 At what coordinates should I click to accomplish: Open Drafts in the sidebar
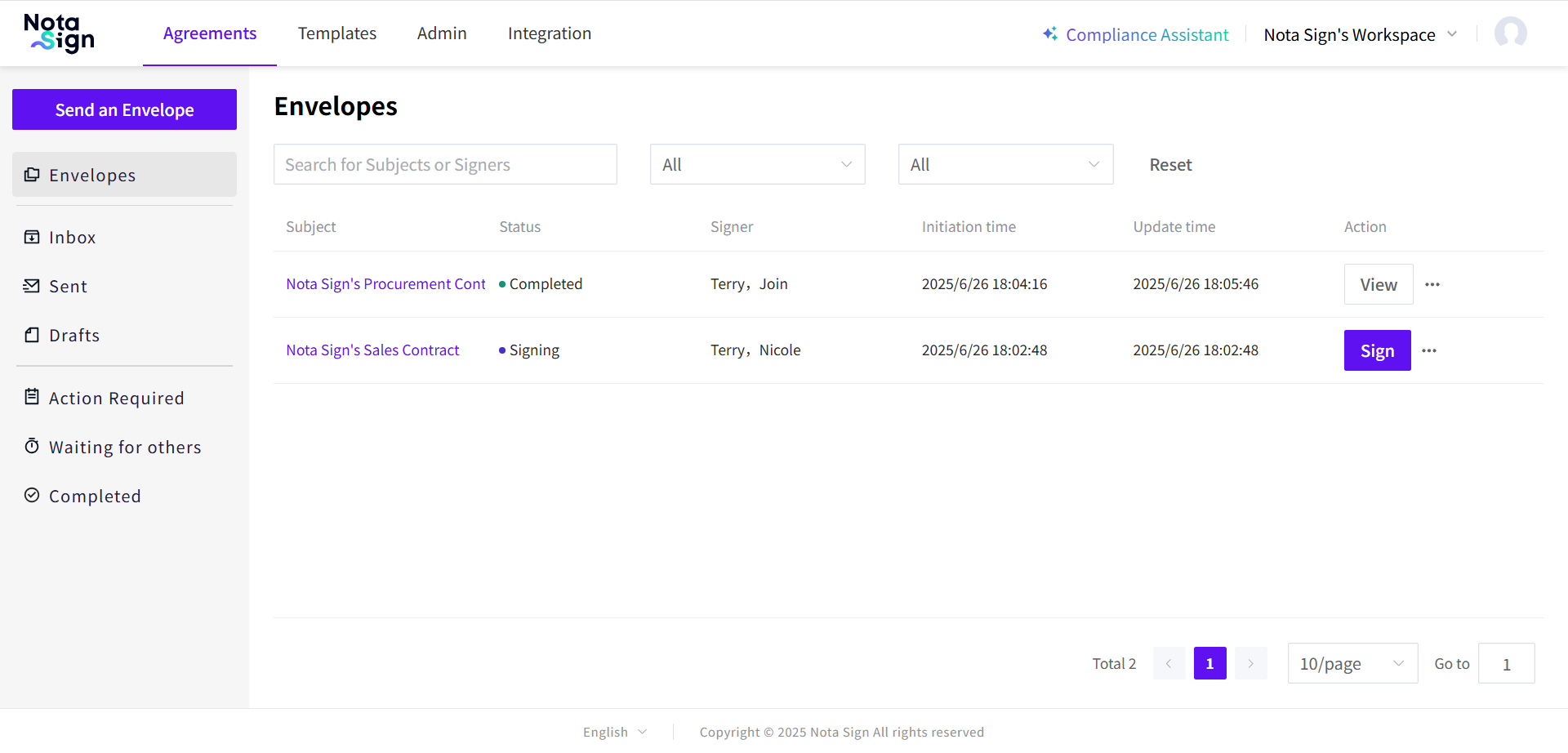73,336
